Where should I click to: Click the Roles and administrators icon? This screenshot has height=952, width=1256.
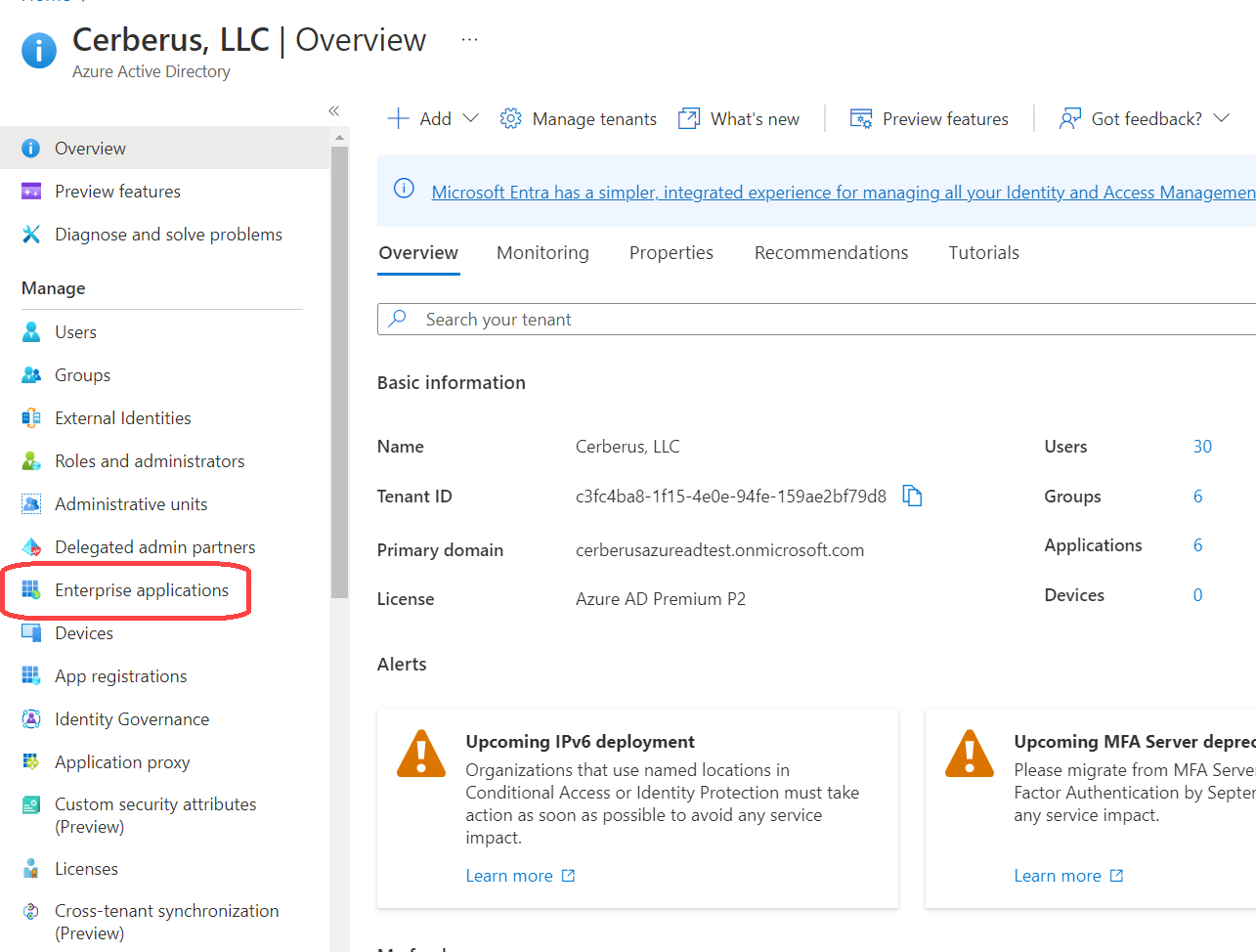tap(31, 461)
